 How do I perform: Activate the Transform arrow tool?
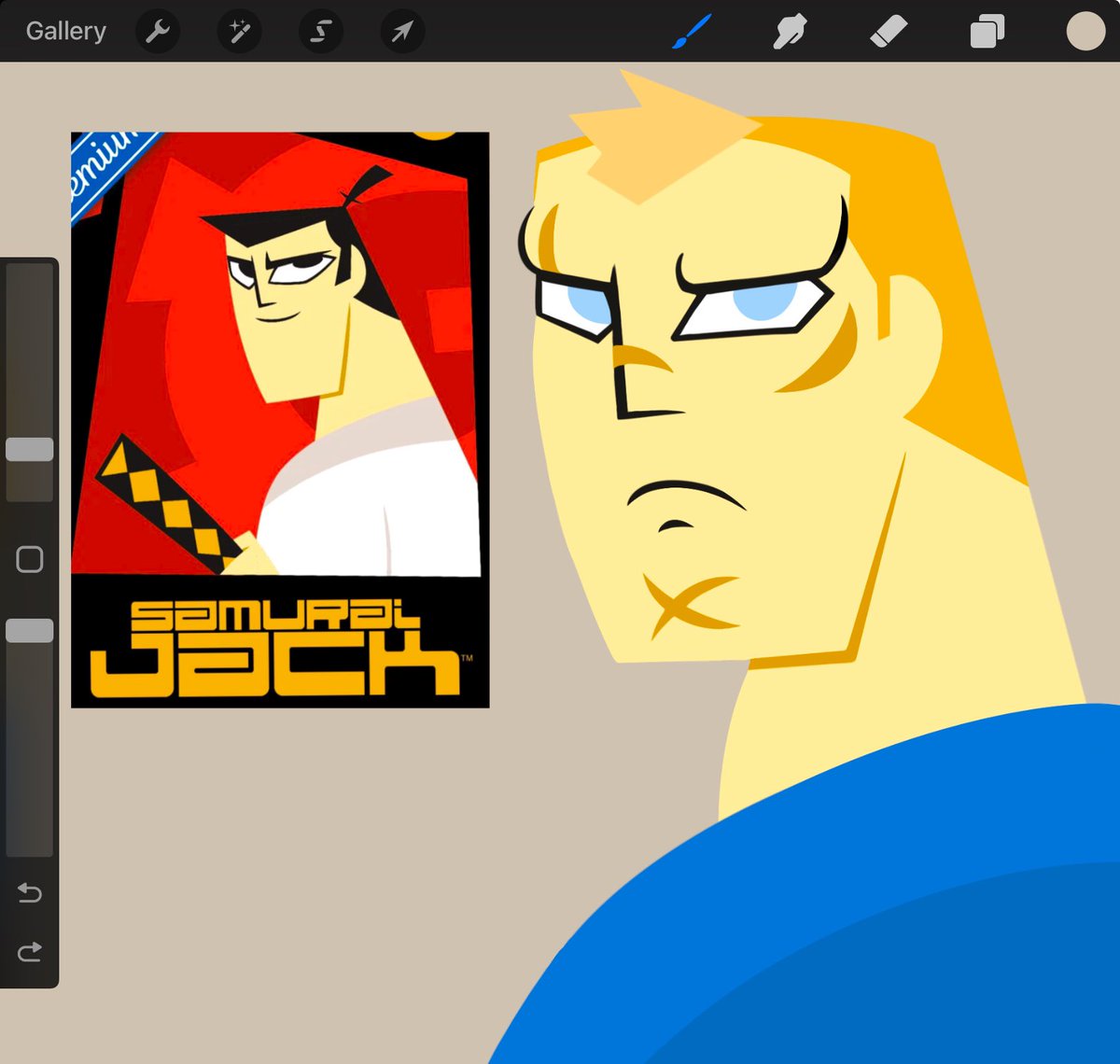(402, 32)
